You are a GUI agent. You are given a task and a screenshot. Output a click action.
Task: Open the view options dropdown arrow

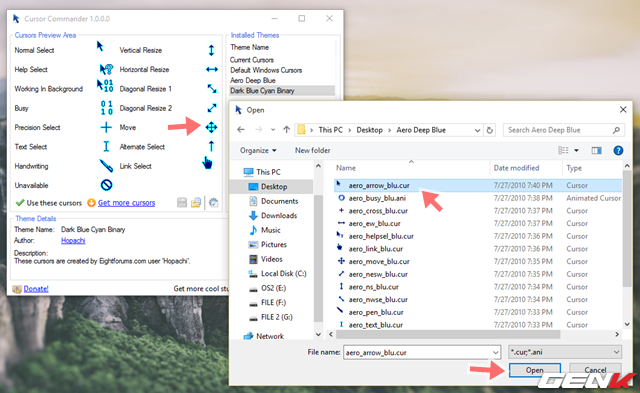576,151
